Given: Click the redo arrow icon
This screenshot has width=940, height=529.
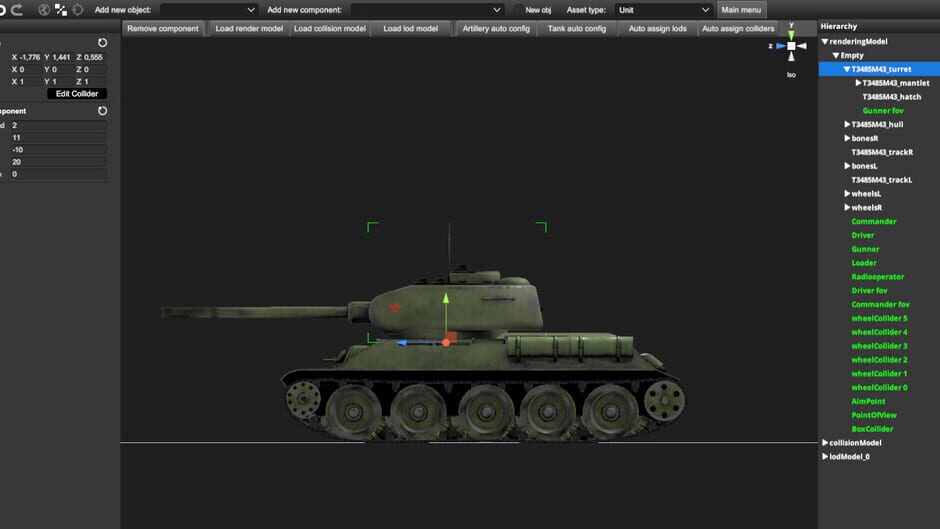Looking at the screenshot, I should 16,10.
